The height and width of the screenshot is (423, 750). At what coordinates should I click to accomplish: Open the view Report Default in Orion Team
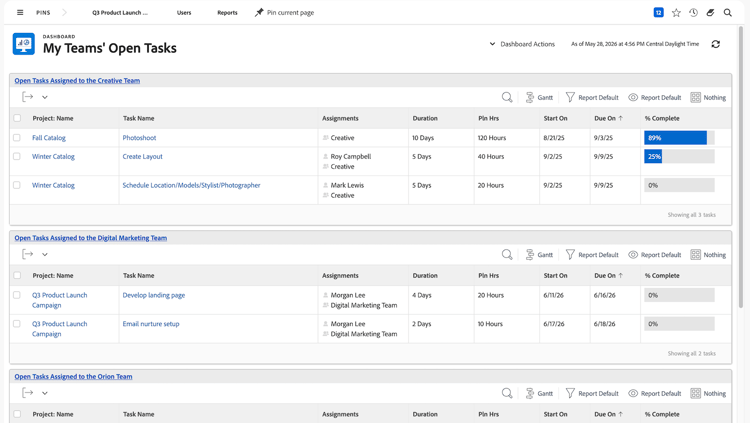pos(655,393)
